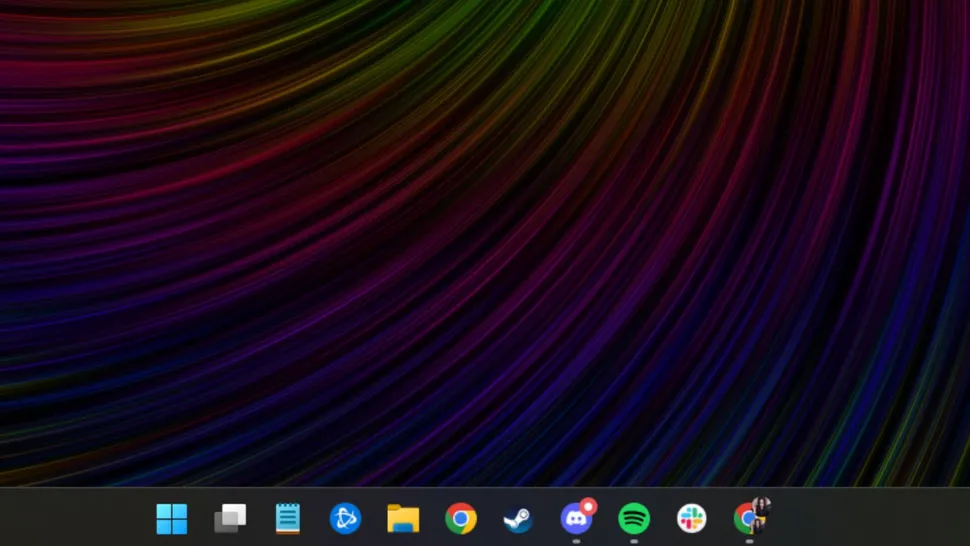Click the running indicator under Chrome profile icon
Screen dimensions: 970x546
tap(749, 541)
